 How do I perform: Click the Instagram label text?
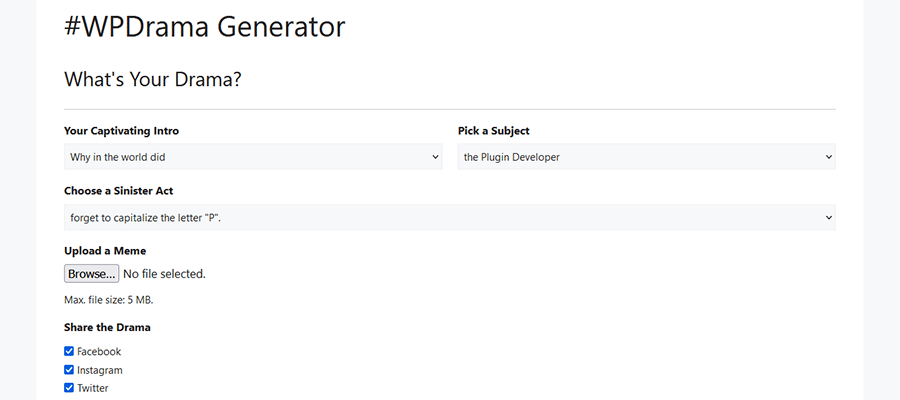(100, 370)
